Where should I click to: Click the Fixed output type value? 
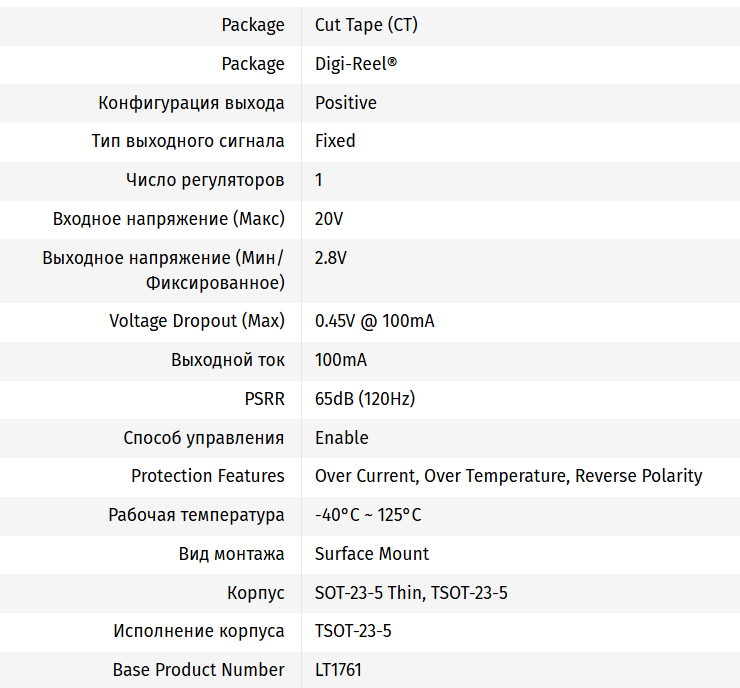pos(335,141)
